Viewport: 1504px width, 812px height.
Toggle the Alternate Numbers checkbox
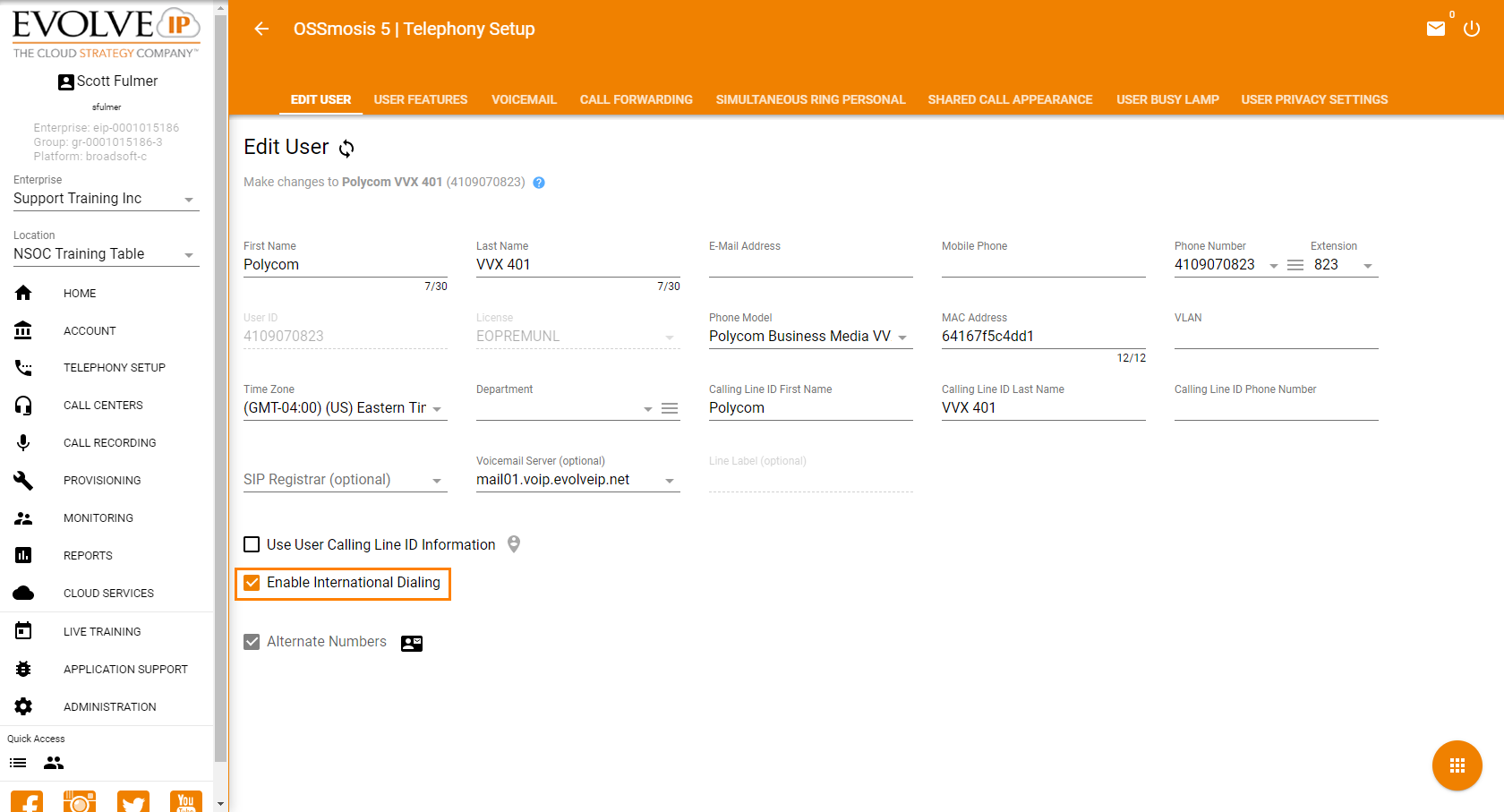click(252, 642)
